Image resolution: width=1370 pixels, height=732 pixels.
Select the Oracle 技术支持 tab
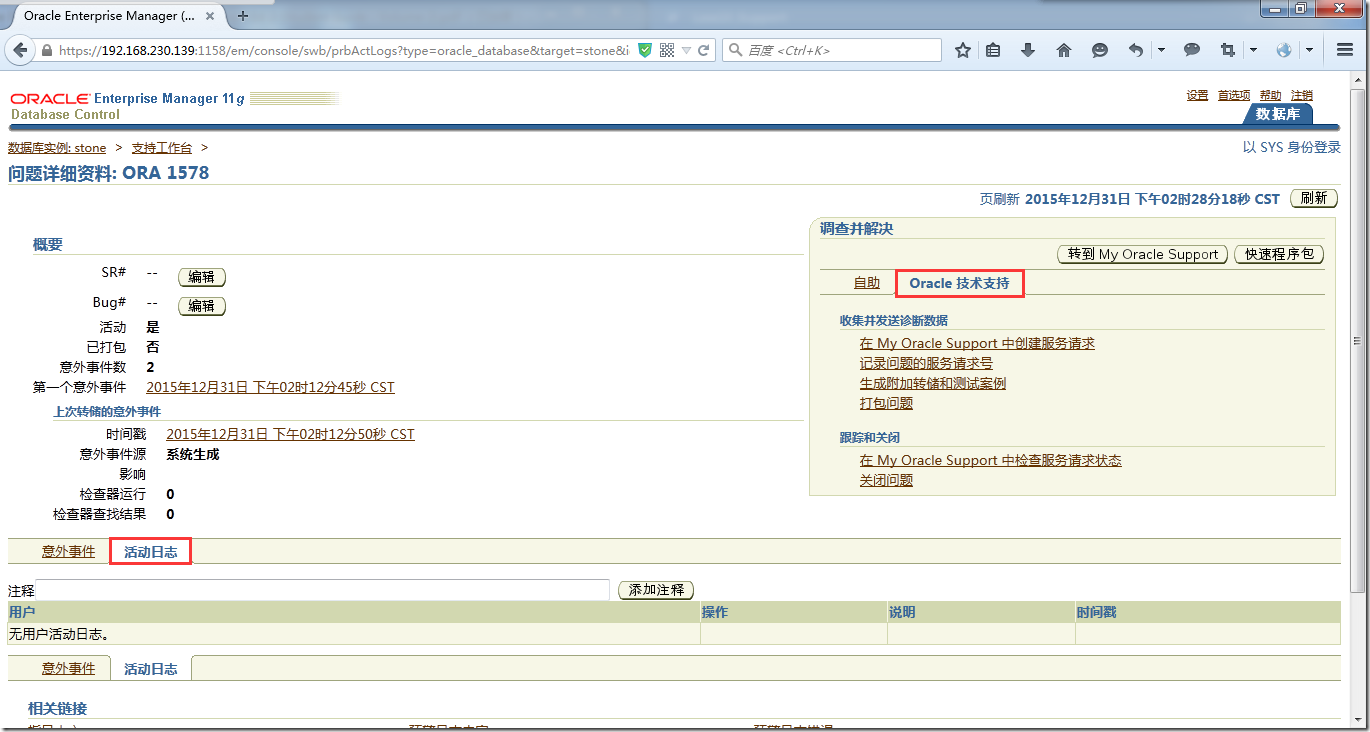(959, 283)
